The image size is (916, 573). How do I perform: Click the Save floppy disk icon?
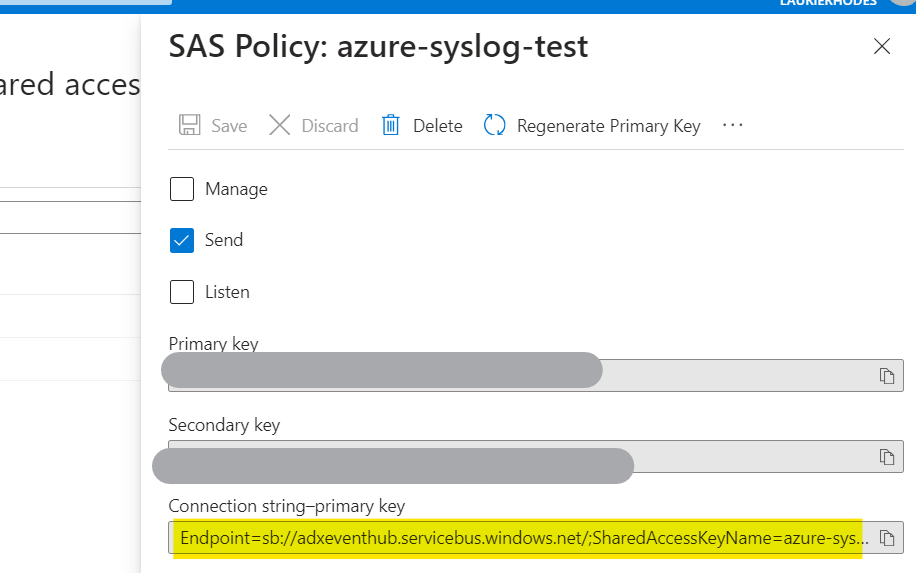coord(189,125)
